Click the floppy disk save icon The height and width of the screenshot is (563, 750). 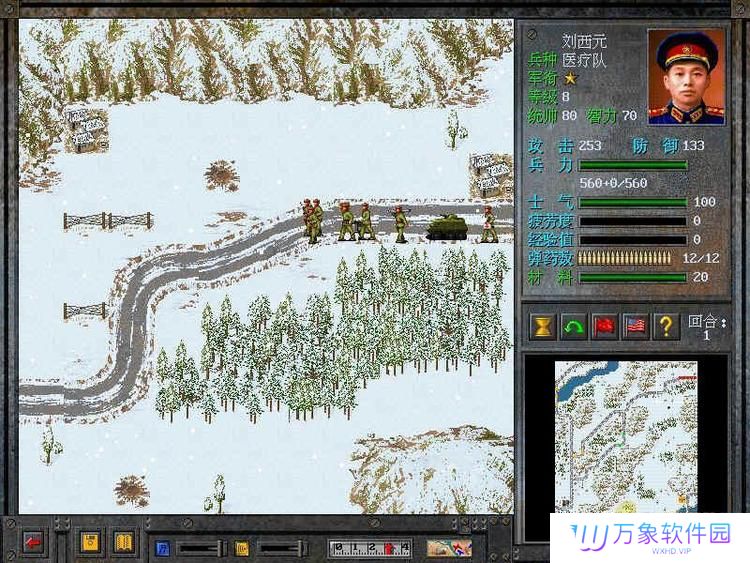90,542
